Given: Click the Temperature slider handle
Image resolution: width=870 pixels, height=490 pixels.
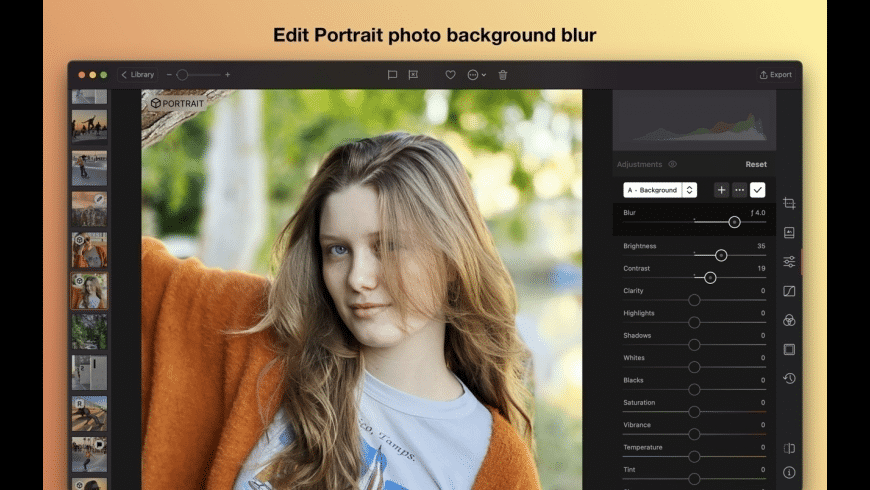Looking at the screenshot, I should (694, 456).
